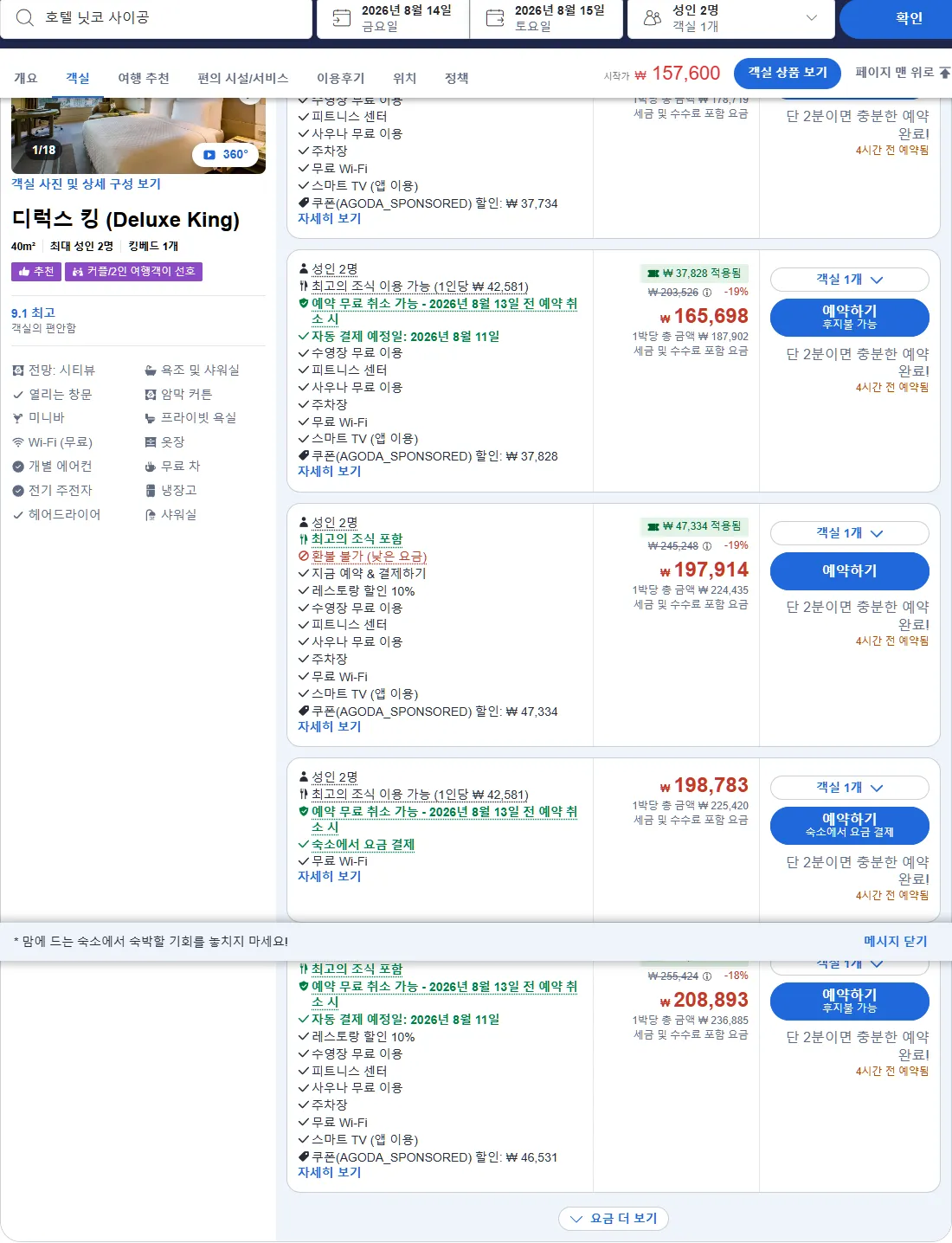The height and width of the screenshot is (1243, 952).
Task: Book the ₩ 165,698 rate with 예약하기
Action: pyautogui.click(x=850, y=317)
